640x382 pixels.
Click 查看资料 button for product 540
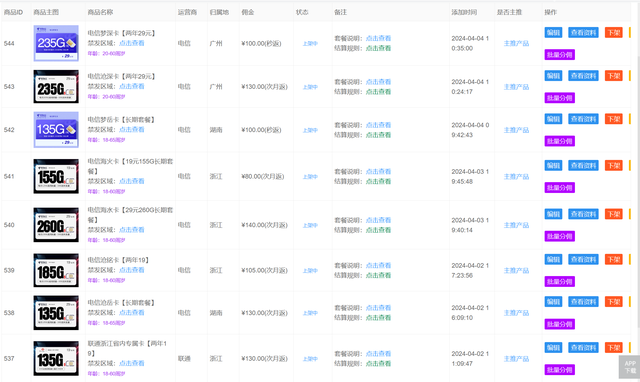(x=583, y=214)
